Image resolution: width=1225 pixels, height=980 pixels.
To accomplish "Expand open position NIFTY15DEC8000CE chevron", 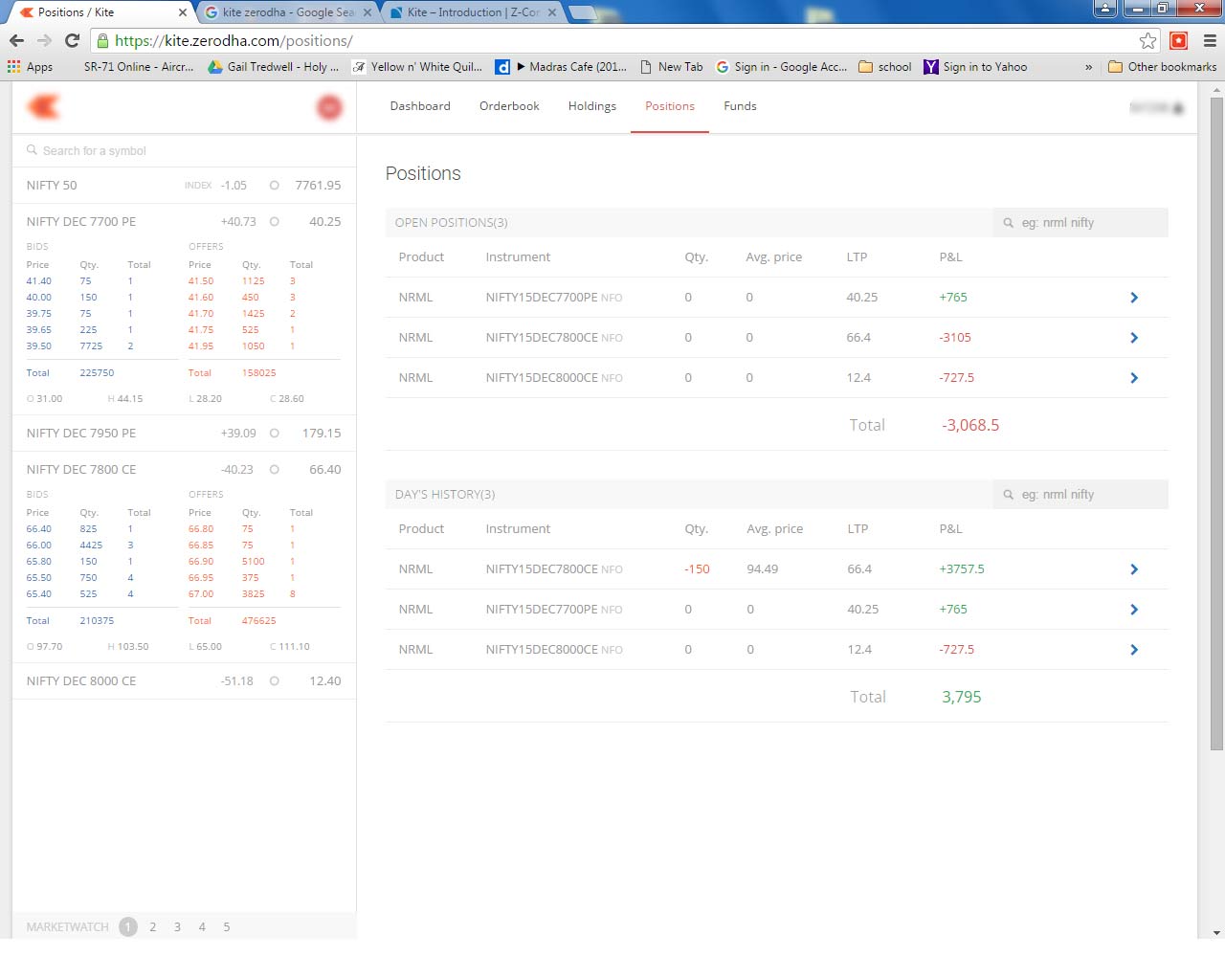I will (x=1134, y=378).
